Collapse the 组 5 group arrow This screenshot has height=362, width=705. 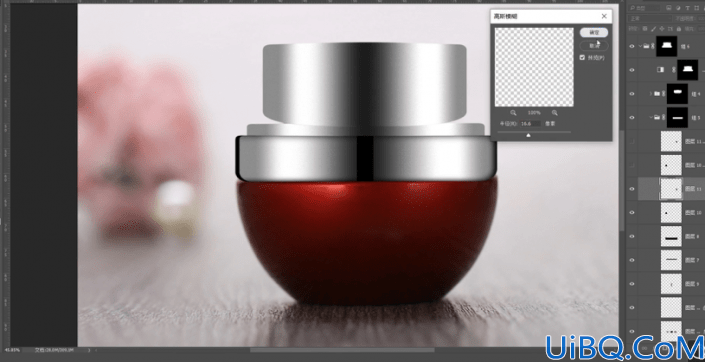click(x=651, y=117)
